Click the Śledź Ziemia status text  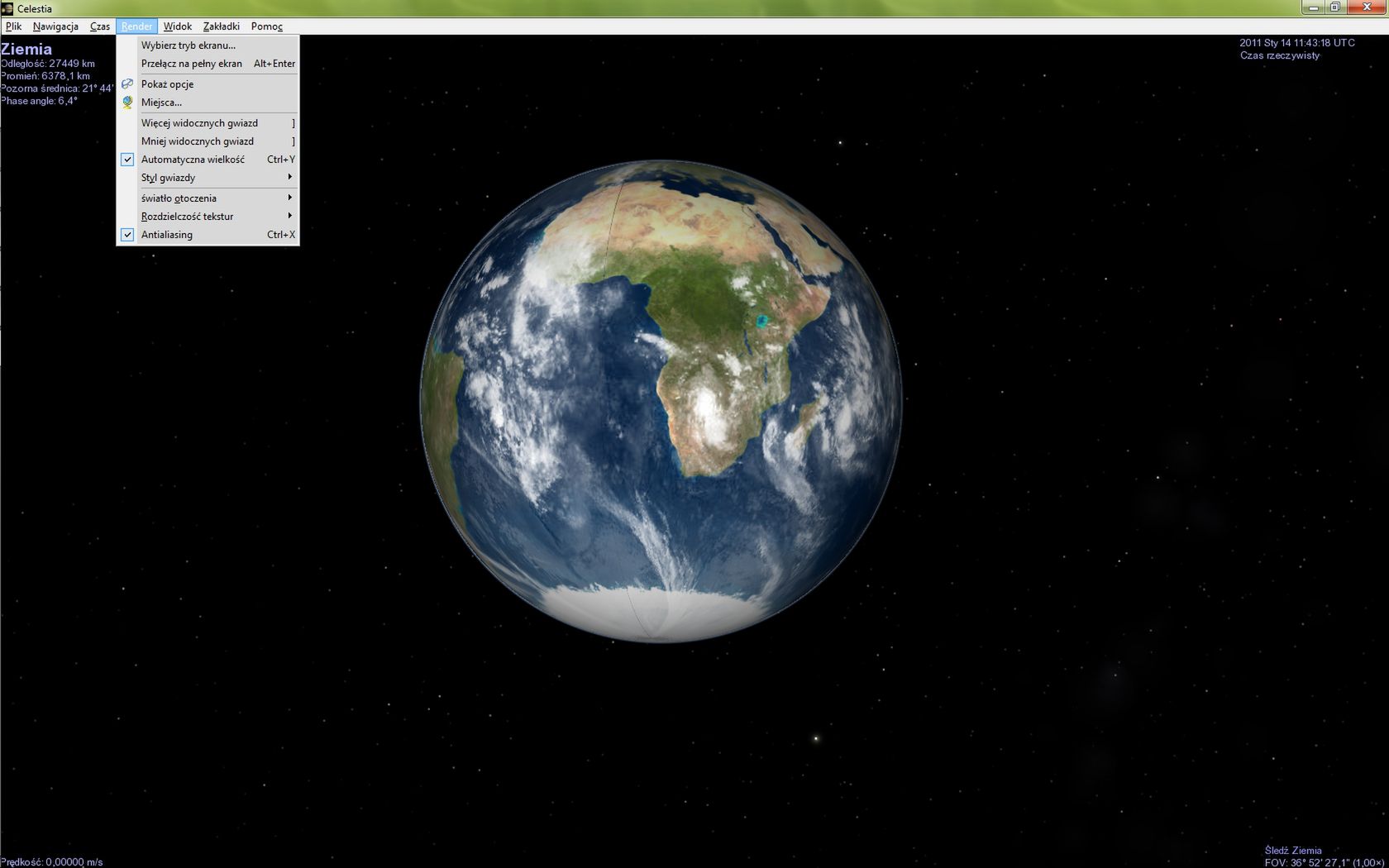(1293, 850)
